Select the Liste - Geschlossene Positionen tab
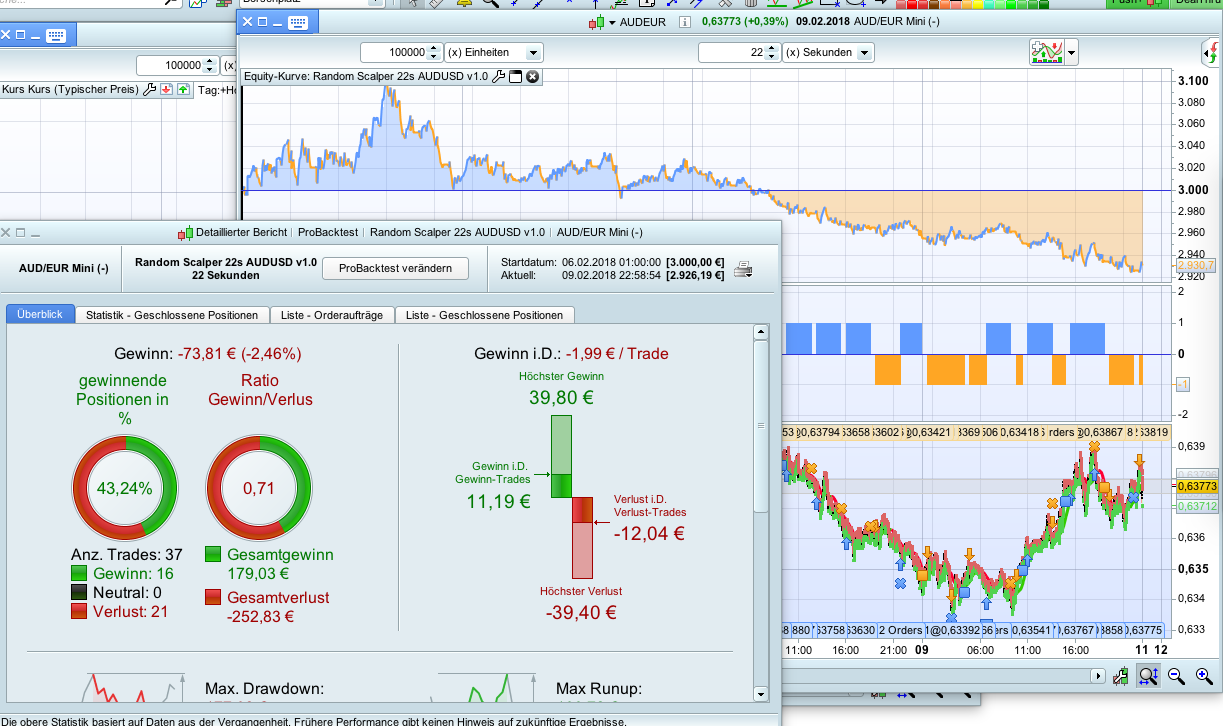The image size is (1223, 726). [485, 315]
